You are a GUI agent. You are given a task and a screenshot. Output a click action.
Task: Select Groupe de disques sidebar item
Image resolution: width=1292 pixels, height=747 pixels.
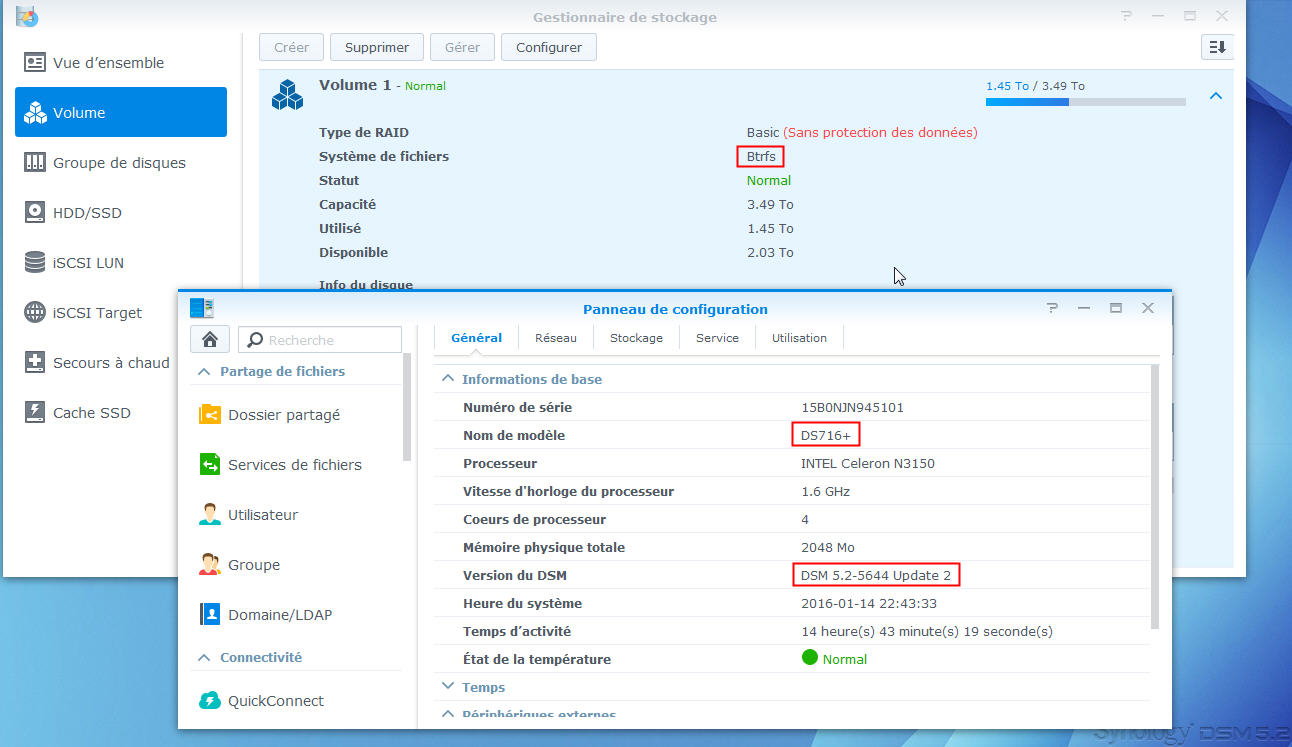[x=119, y=163]
